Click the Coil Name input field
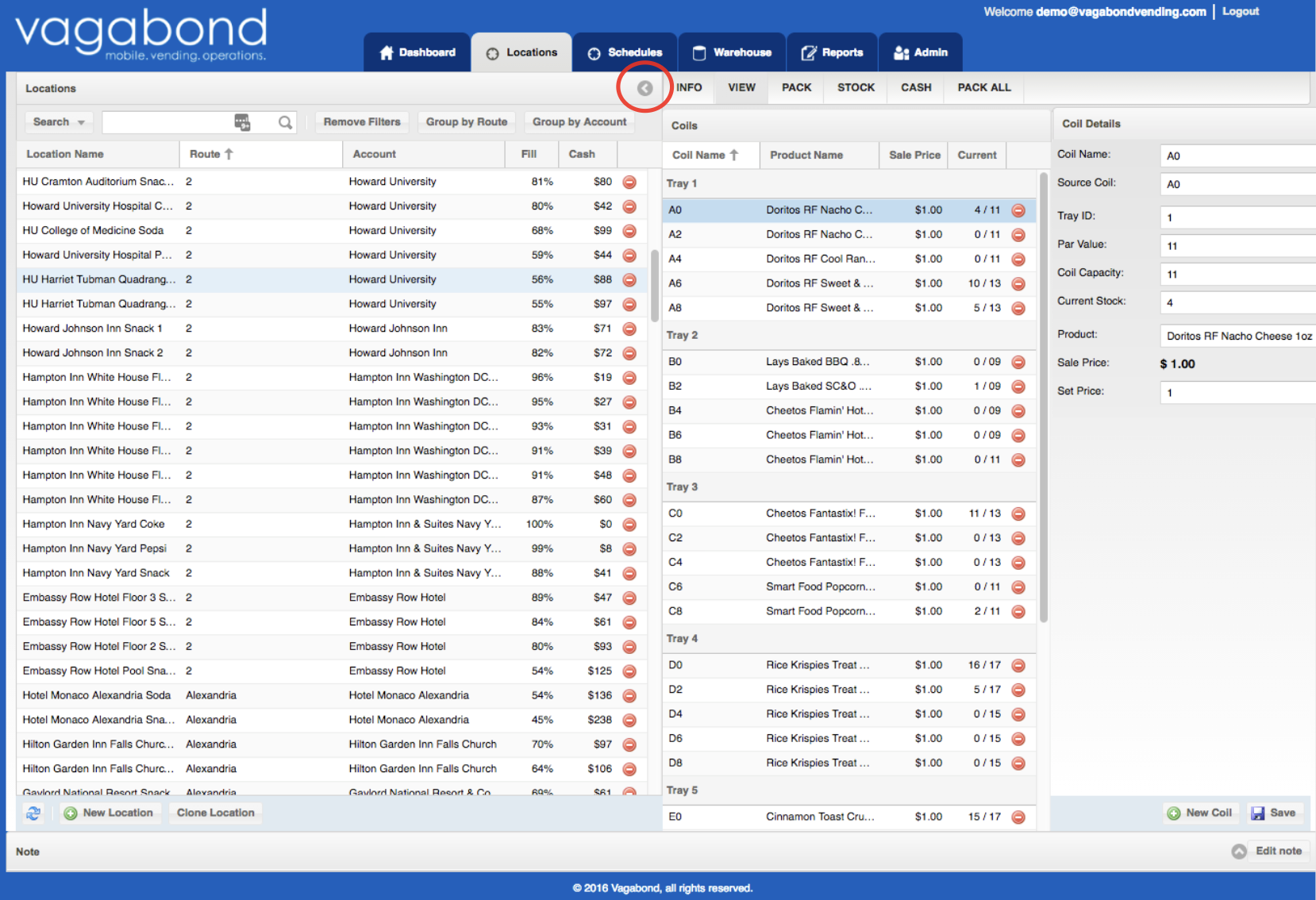This screenshot has height=900, width=1316. click(x=1238, y=156)
